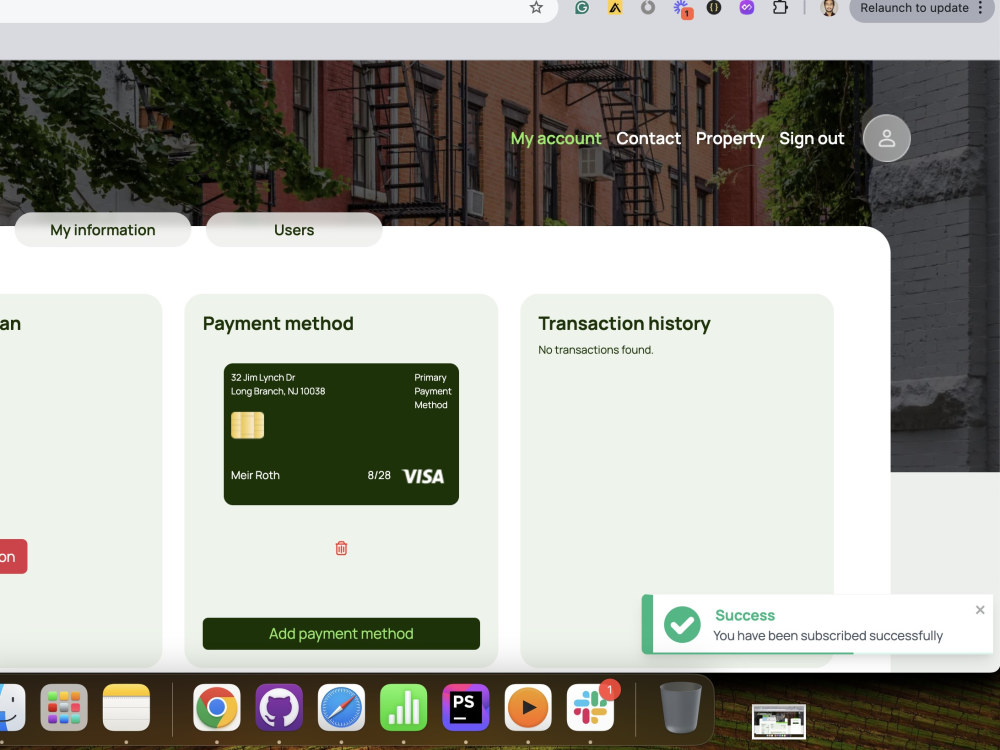
Task: Open the Property nav link
Action: click(x=730, y=138)
